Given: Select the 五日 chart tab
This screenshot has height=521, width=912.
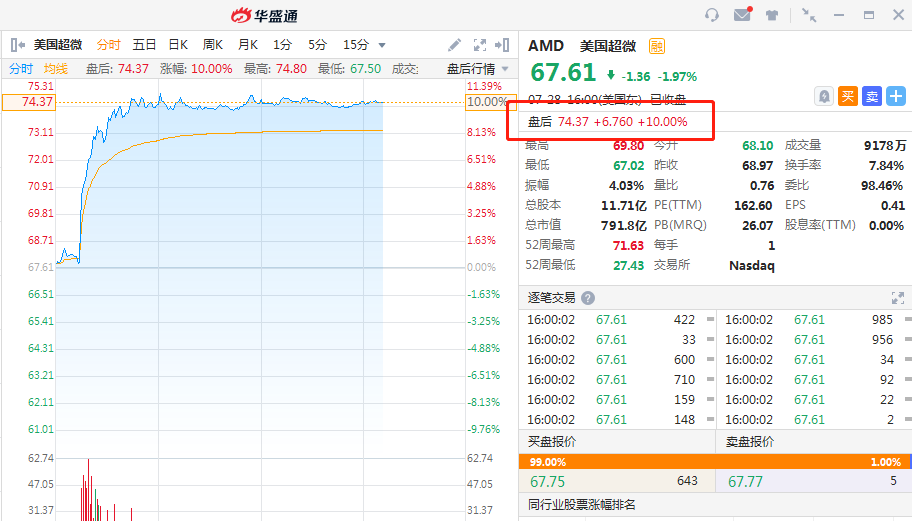Looking at the screenshot, I should (144, 45).
